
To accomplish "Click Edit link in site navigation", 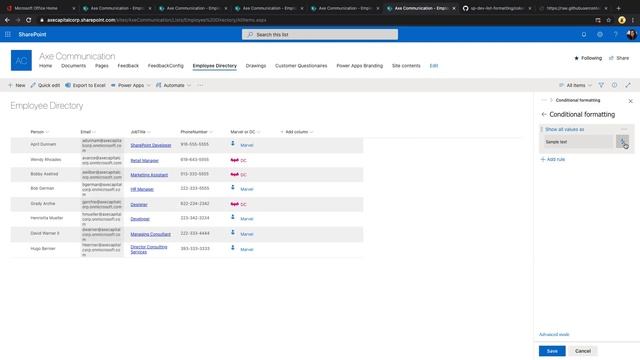I will point(433,66).
